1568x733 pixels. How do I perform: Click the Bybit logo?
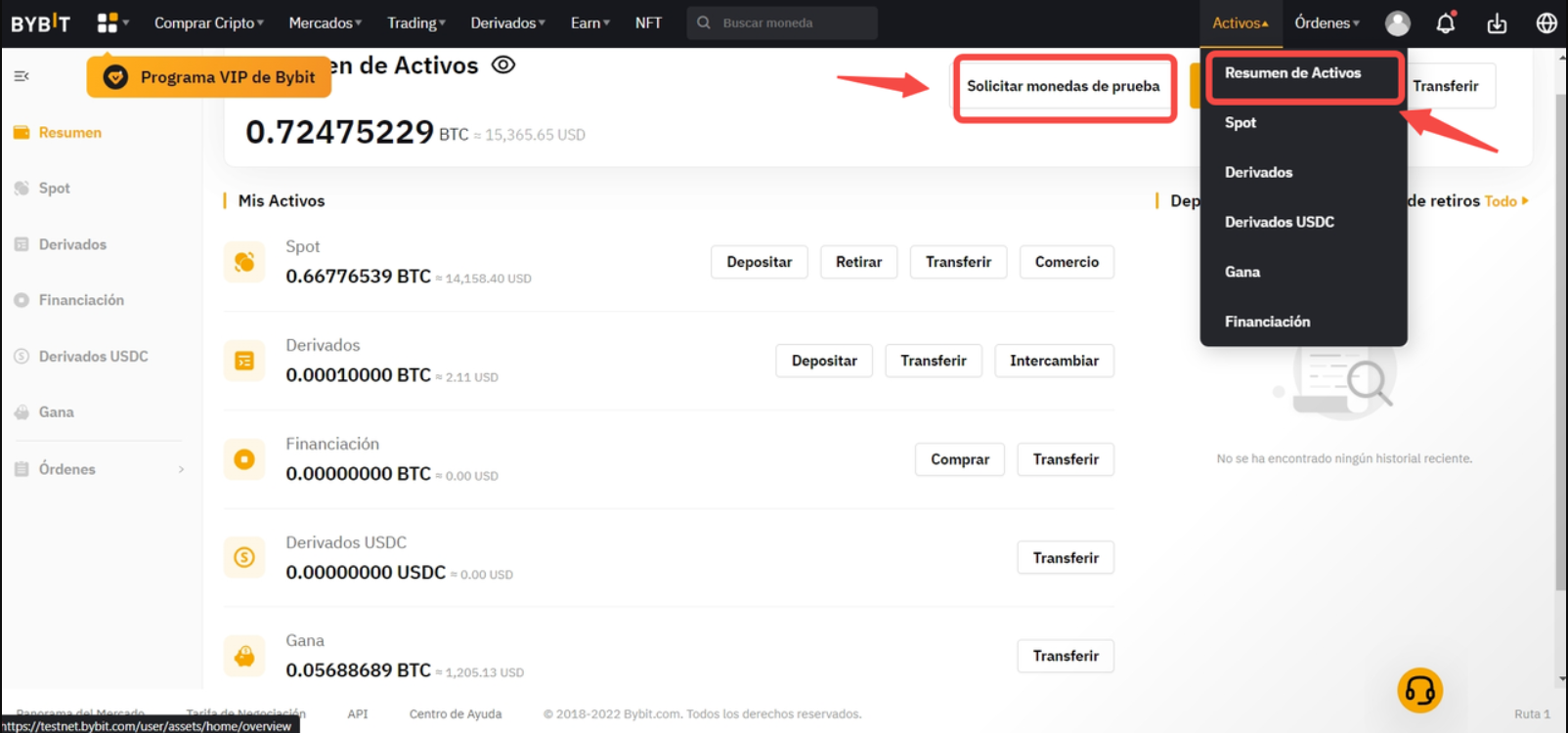coord(41,23)
